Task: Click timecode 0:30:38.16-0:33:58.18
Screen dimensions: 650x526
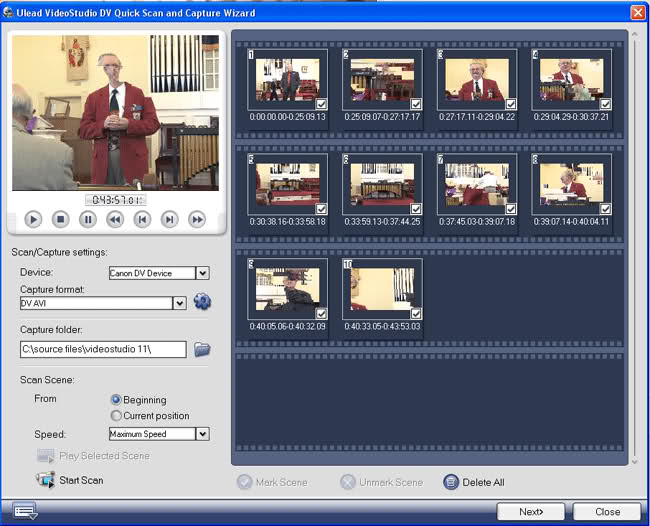Action: [x=288, y=222]
